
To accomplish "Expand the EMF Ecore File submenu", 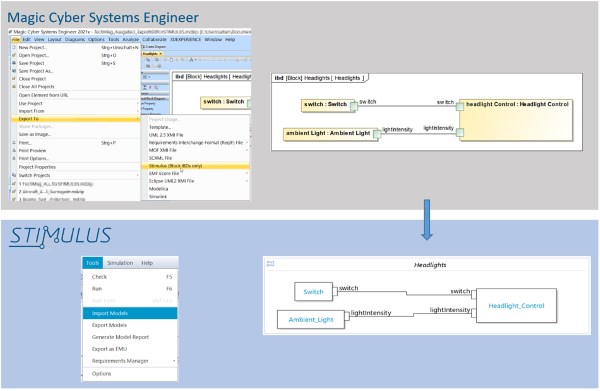I will pos(247,173).
